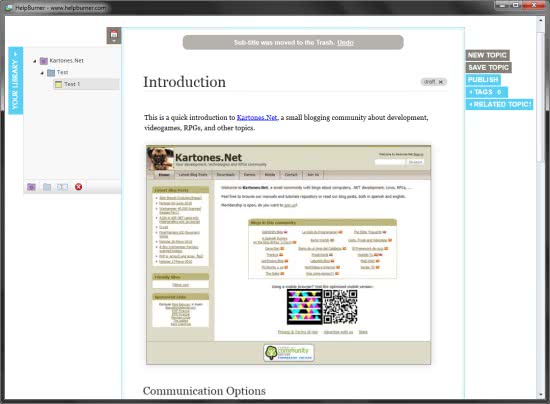This screenshot has width=550, height=404.
Task: Select the Kartones.Net project in the library
Action: (x=66, y=61)
